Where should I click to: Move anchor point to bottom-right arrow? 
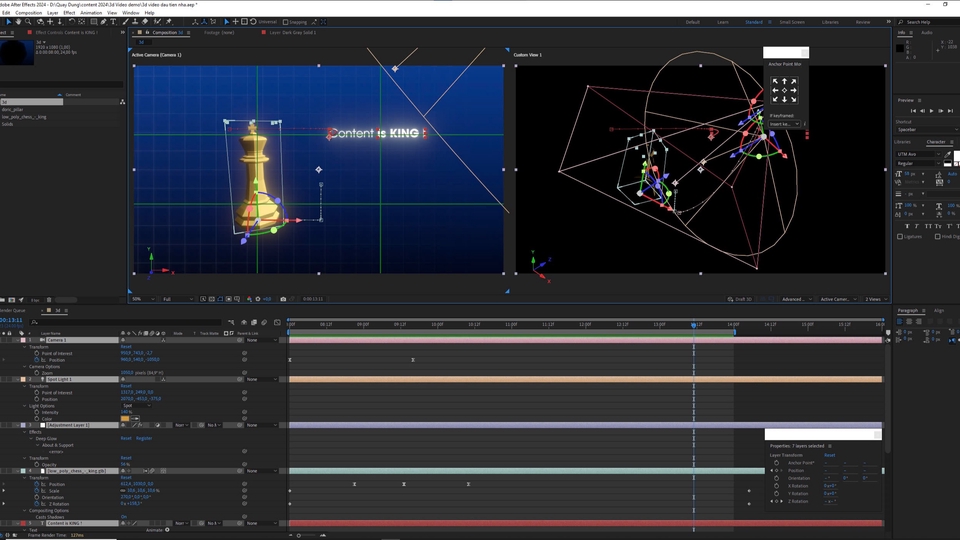point(793,99)
